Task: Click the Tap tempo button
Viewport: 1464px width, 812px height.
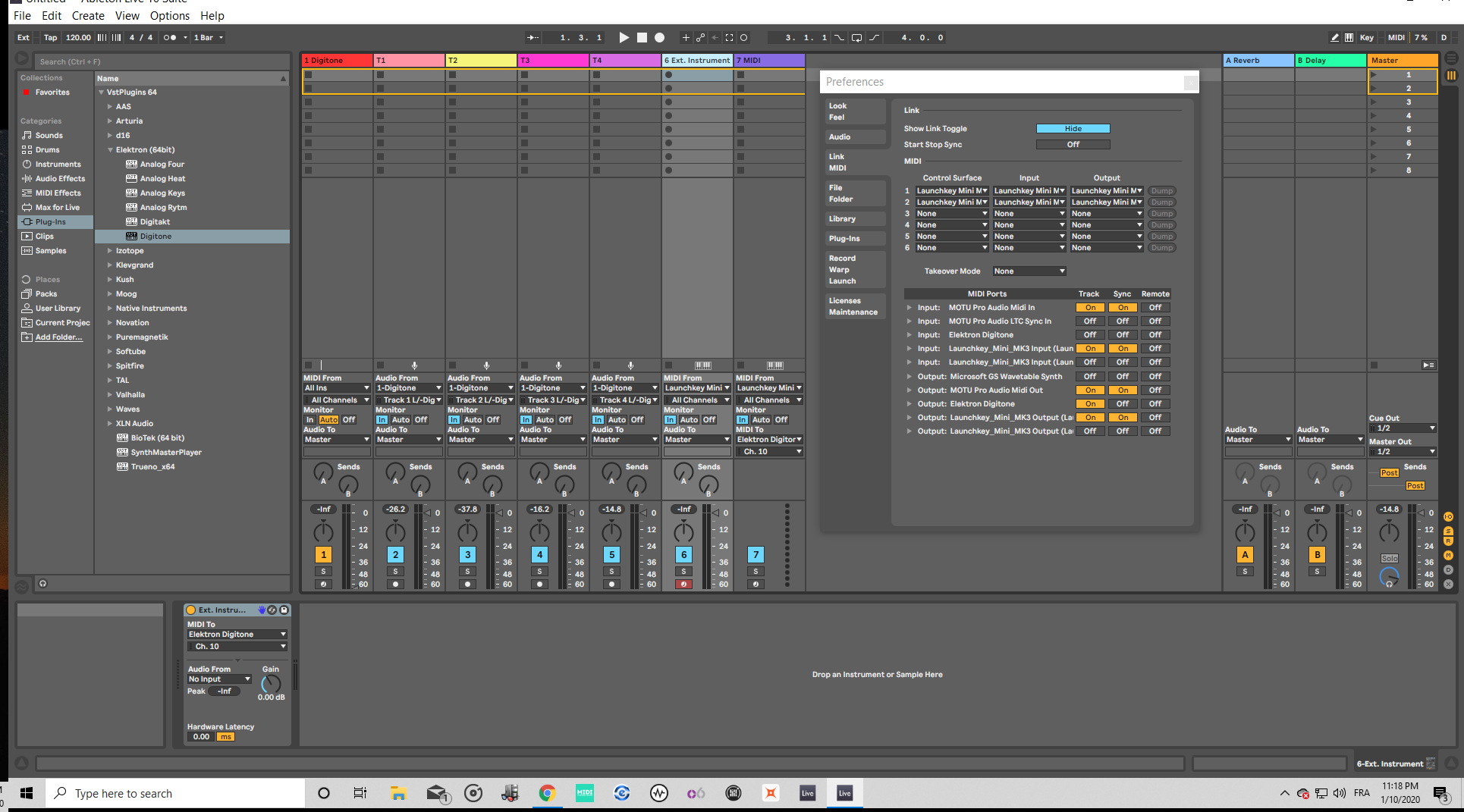Action: (50, 37)
